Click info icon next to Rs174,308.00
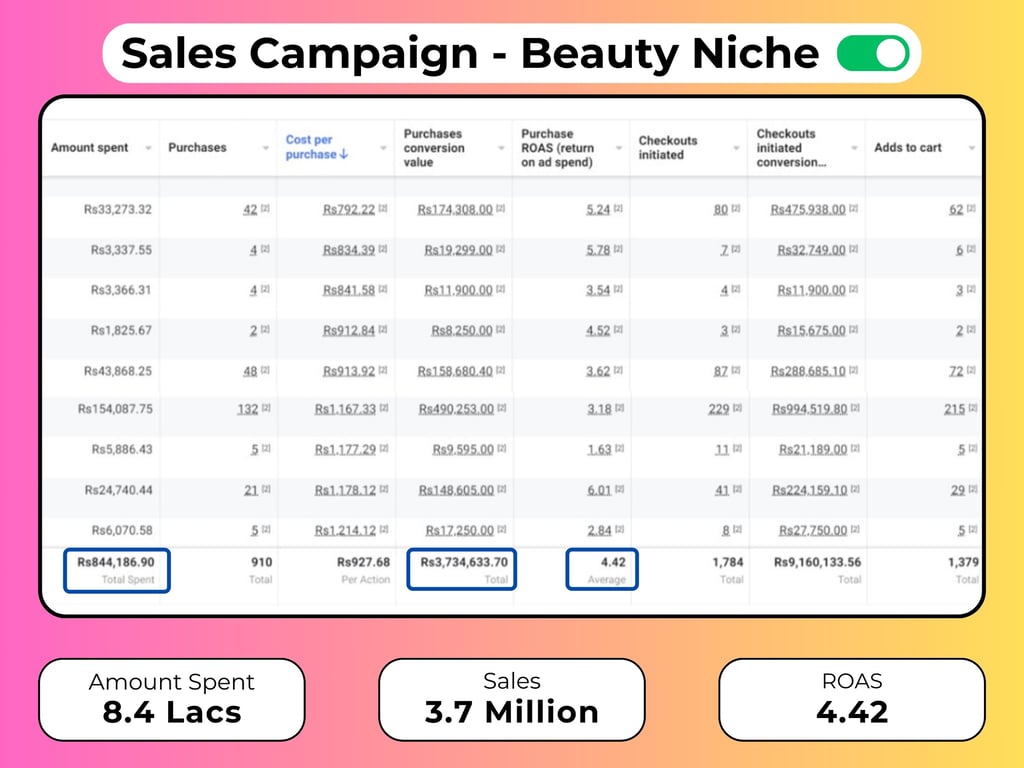1024x768 pixels. (x=500, y=208)
